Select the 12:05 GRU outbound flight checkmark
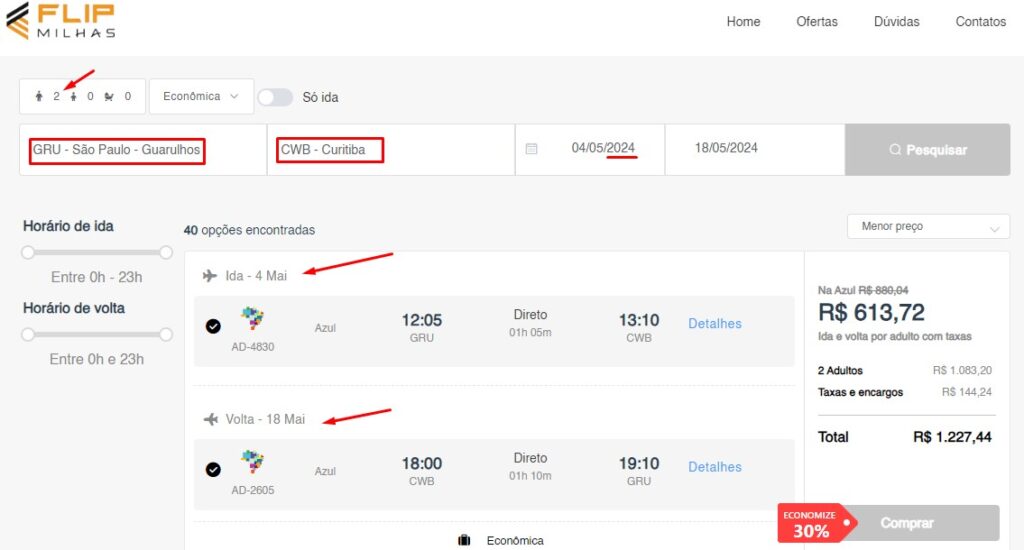1024x550 pixels. click(213, 326)
